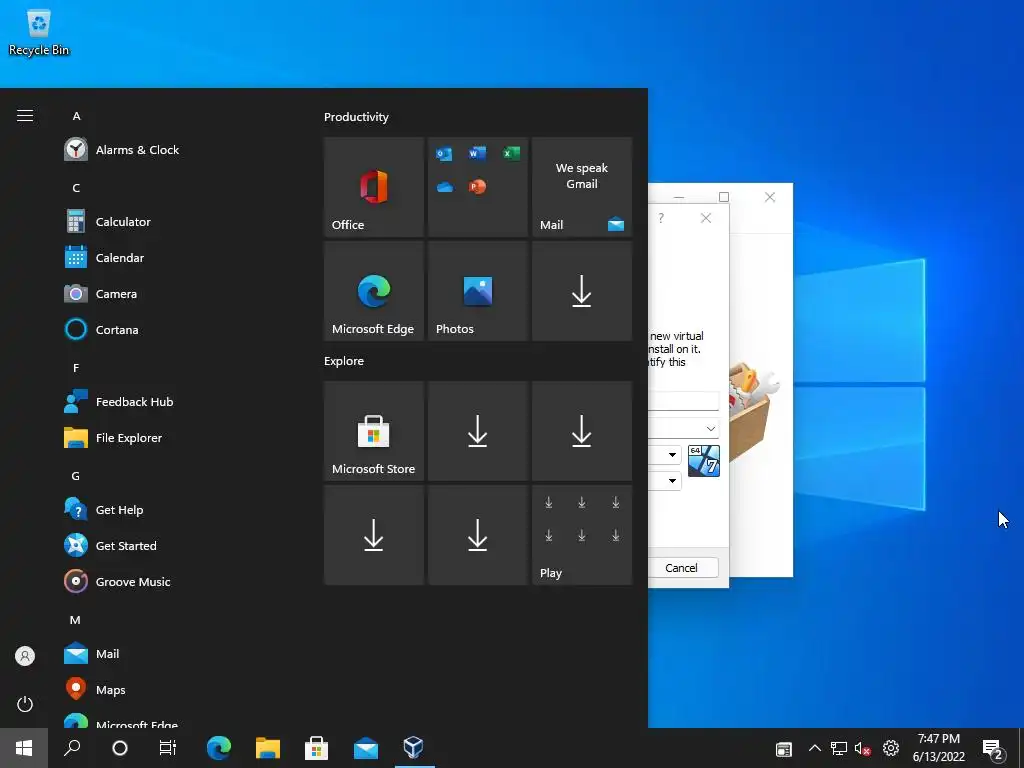Open Task View on taskbar

[x=168, y=748]
